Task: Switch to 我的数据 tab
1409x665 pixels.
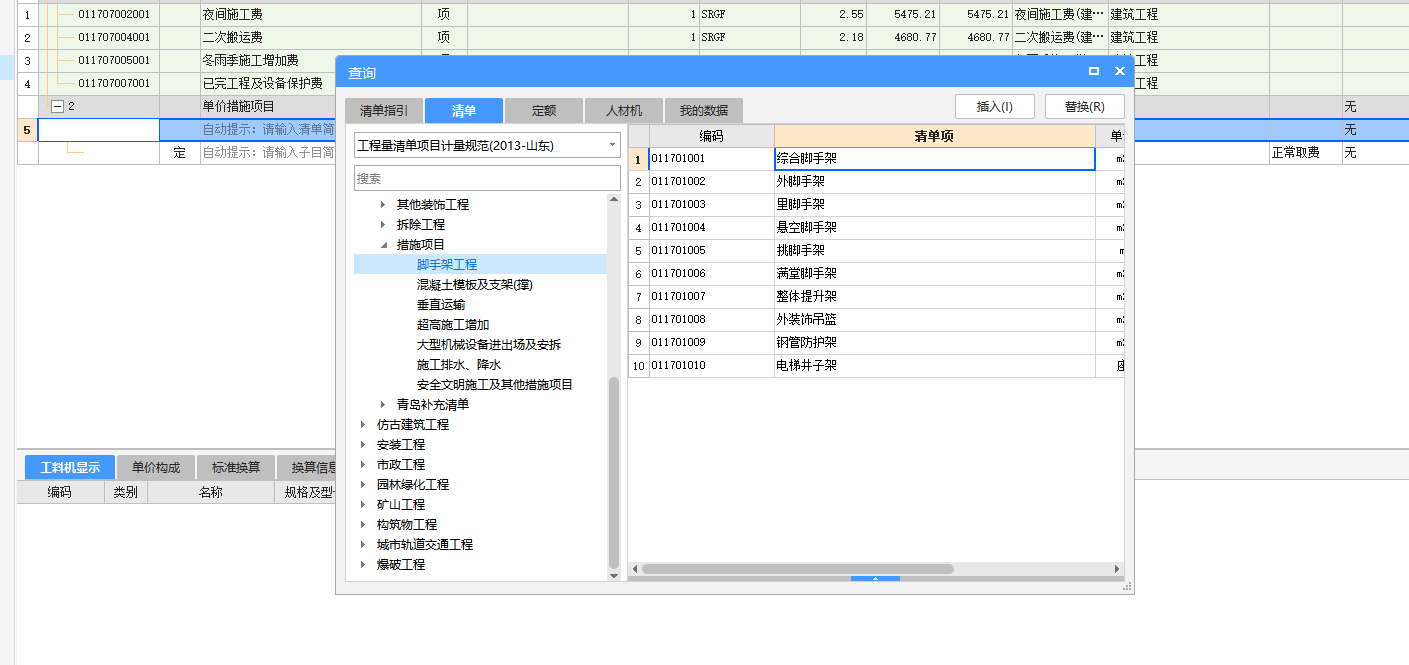Action: 704,111
